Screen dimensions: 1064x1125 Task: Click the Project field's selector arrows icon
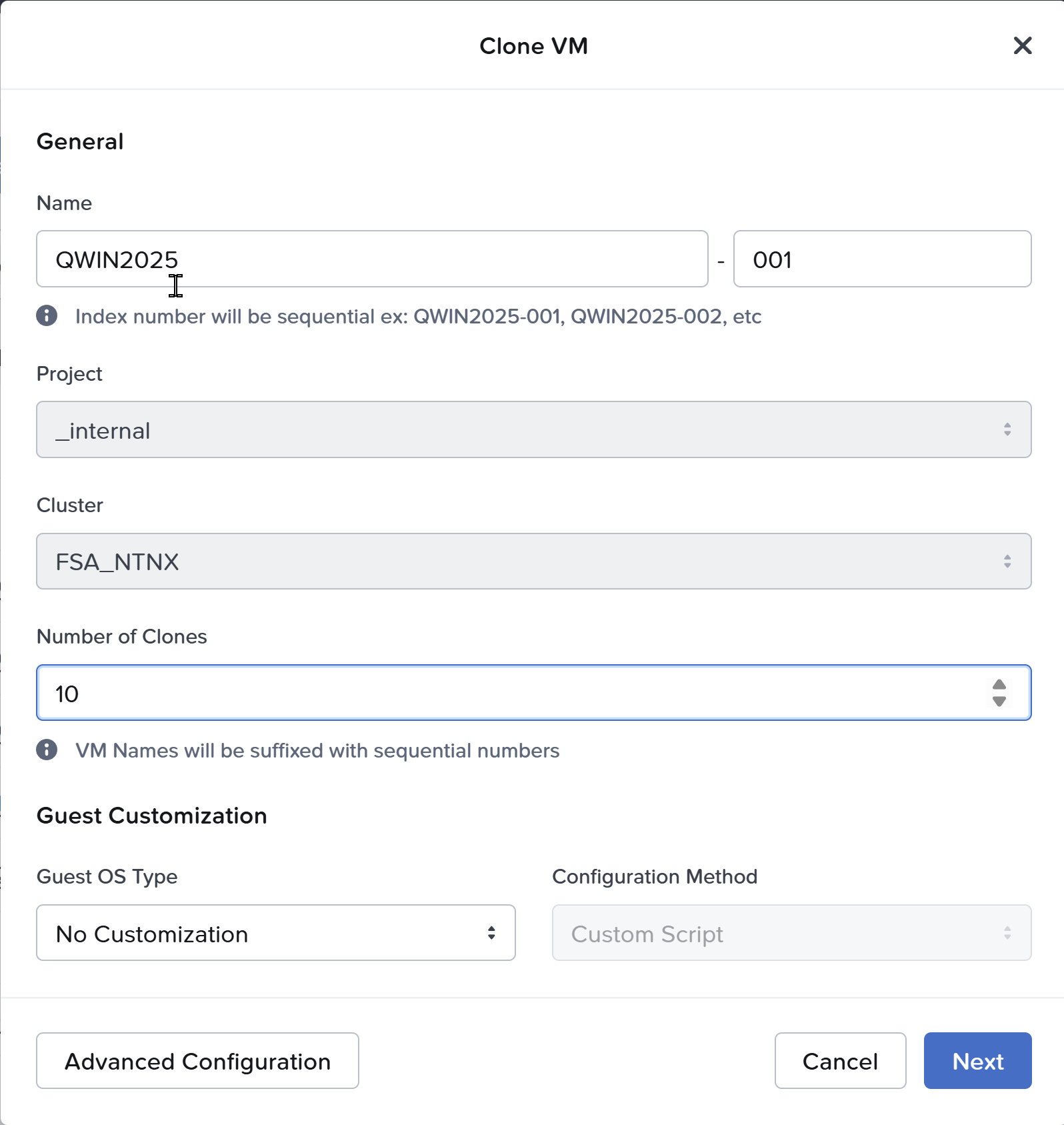pos(1007,429)
